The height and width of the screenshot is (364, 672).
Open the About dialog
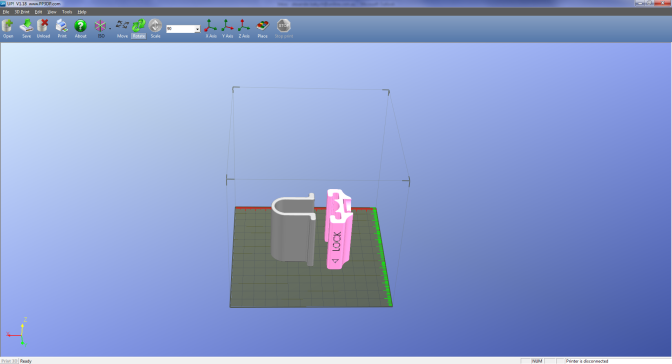point(81,28)
